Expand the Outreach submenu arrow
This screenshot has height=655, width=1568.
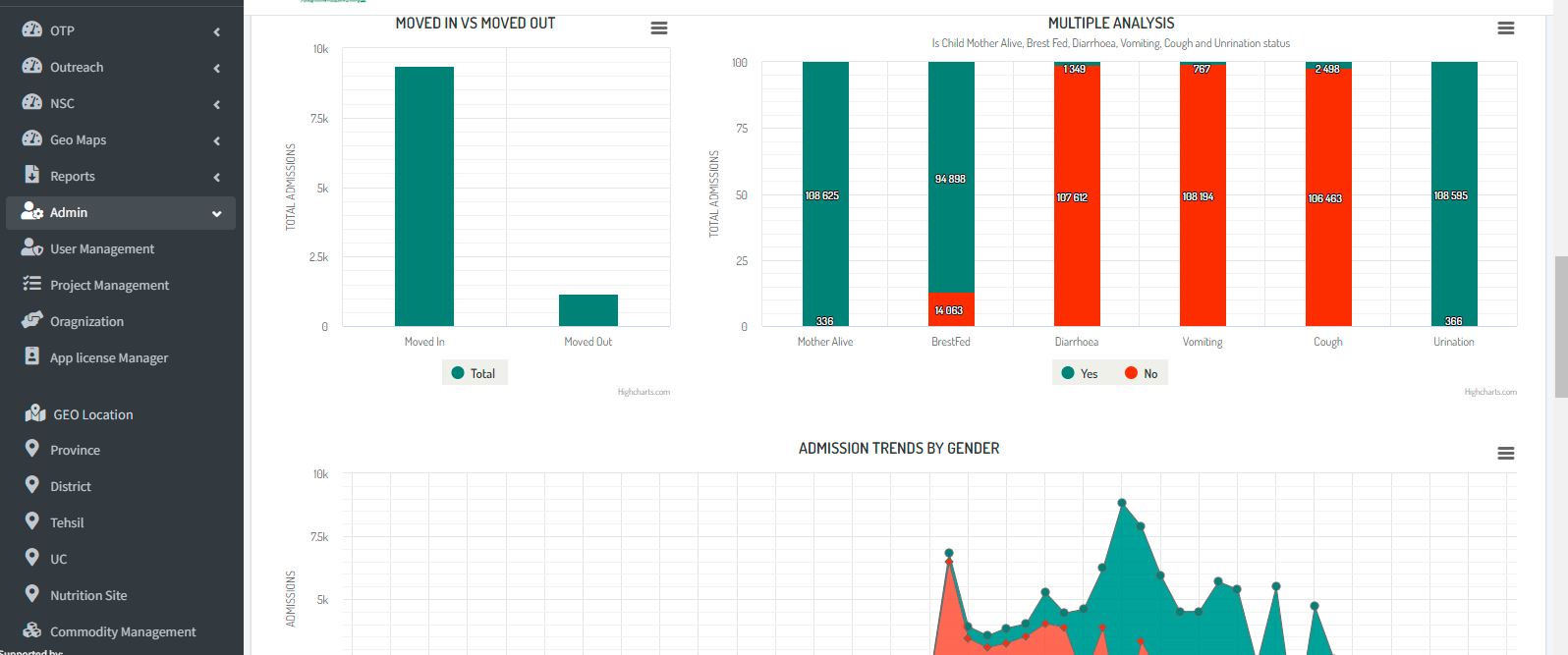[x=216, y=68]
